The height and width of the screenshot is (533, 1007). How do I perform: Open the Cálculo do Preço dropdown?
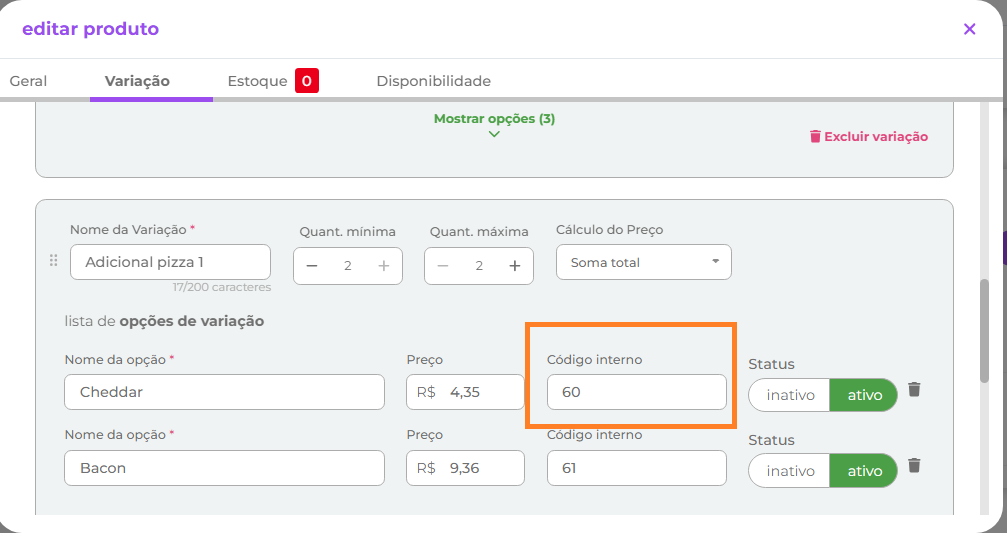pyautogui.click(x=643, y=262)
